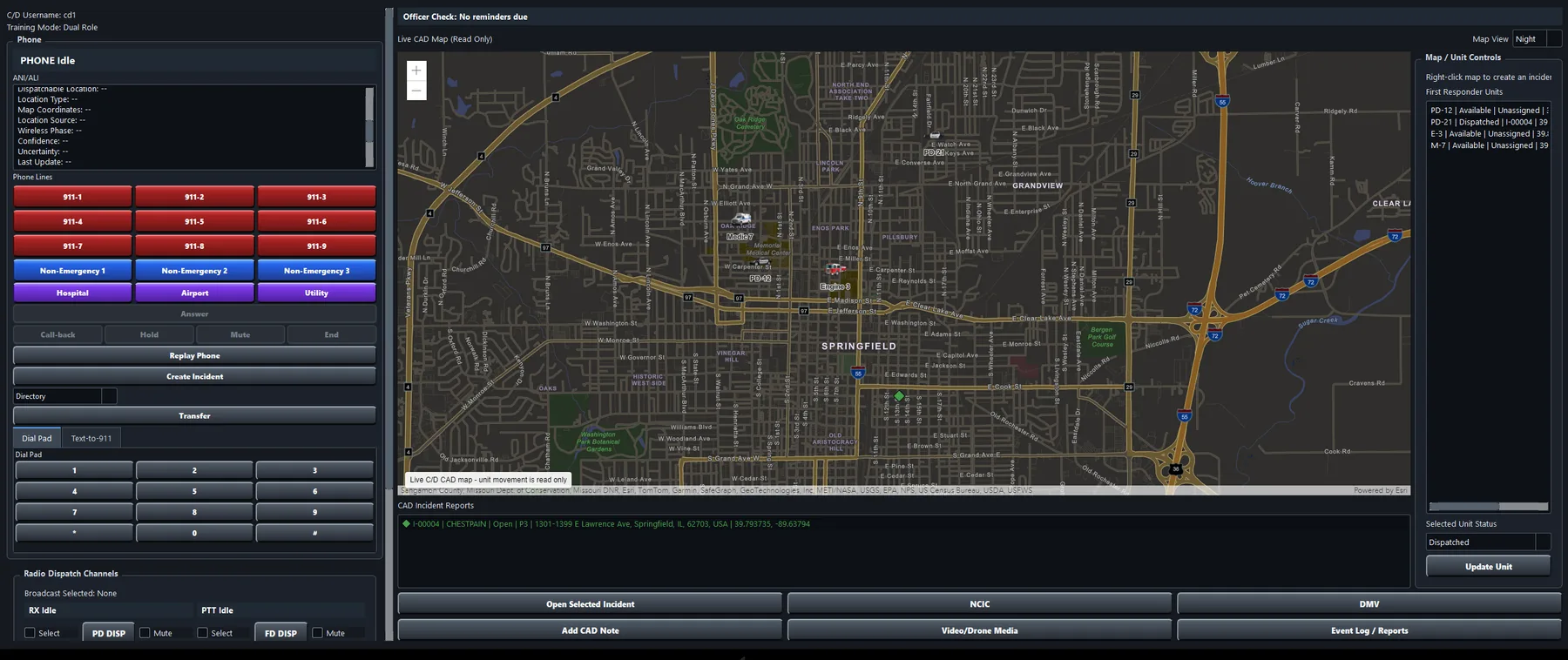Click the Engine 3 fire truck icon

[836, 271]
